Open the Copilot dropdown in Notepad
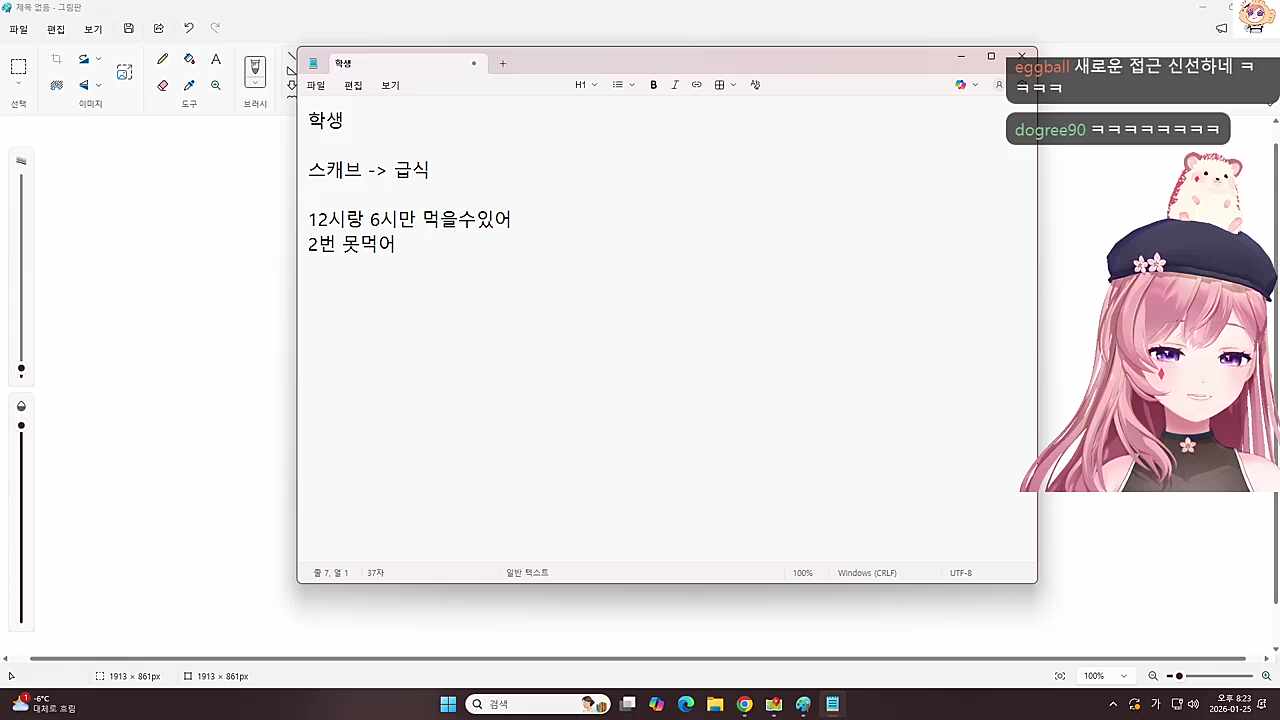Image resolution: width=1280 pixels, height=720 pixels. (x=967, y=85)
